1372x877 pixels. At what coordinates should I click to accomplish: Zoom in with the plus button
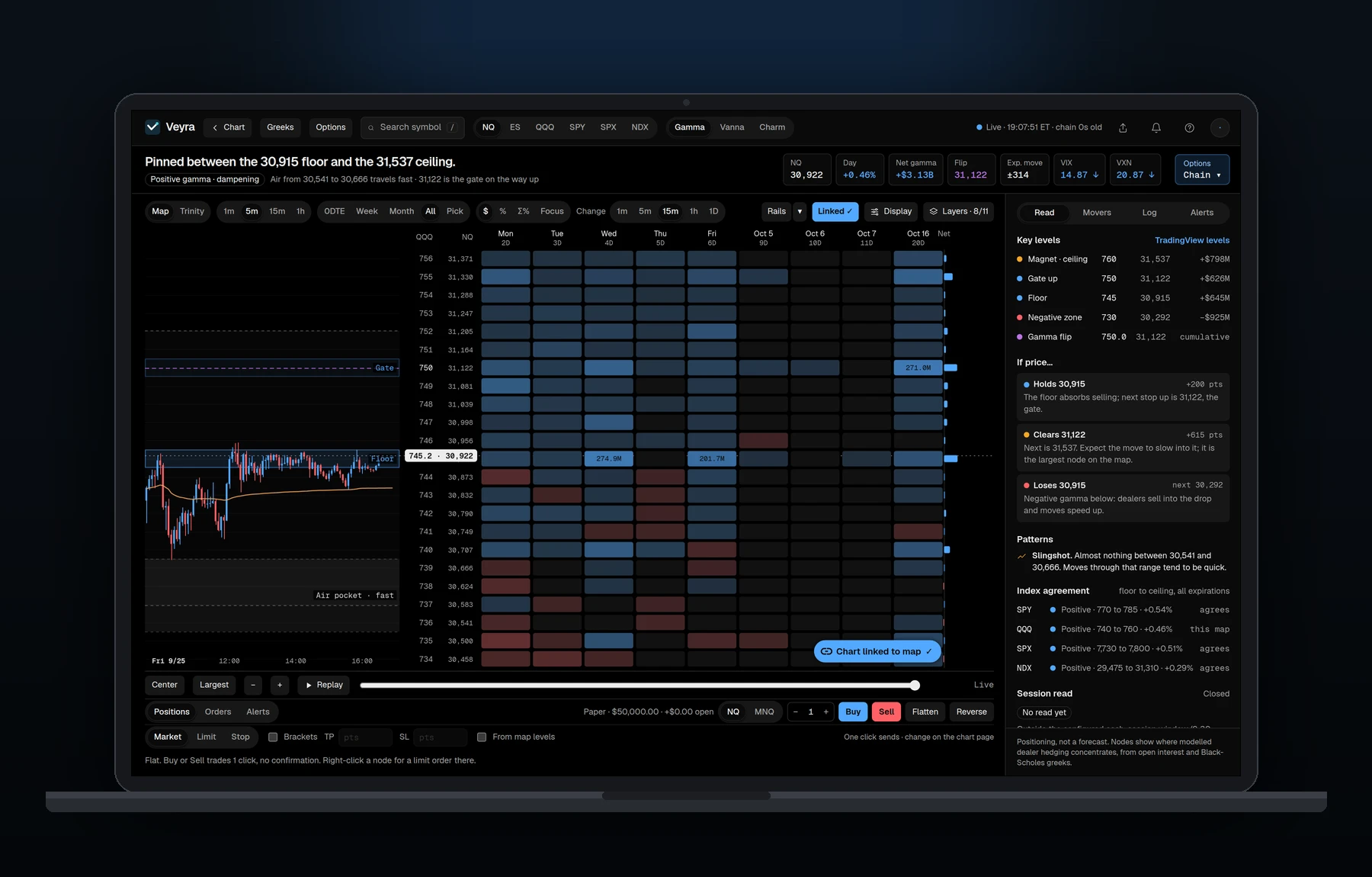point(280,685)
